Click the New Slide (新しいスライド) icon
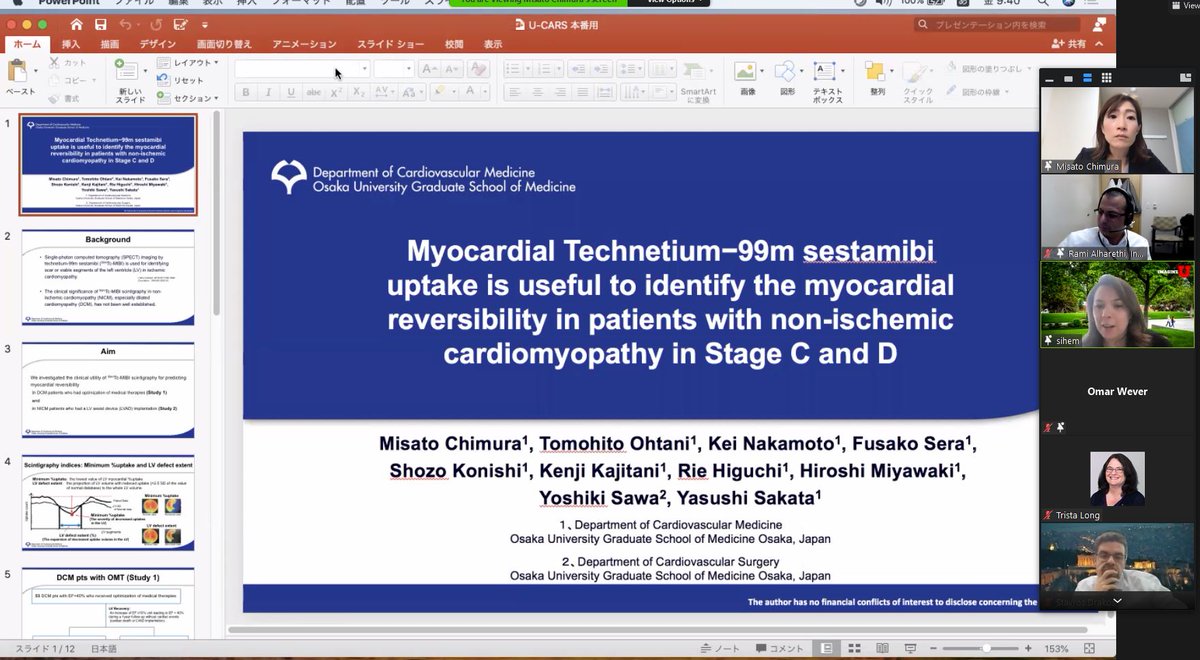Image resolution: width=1200 pixels, height=660 pixels. tap(126, 70)
